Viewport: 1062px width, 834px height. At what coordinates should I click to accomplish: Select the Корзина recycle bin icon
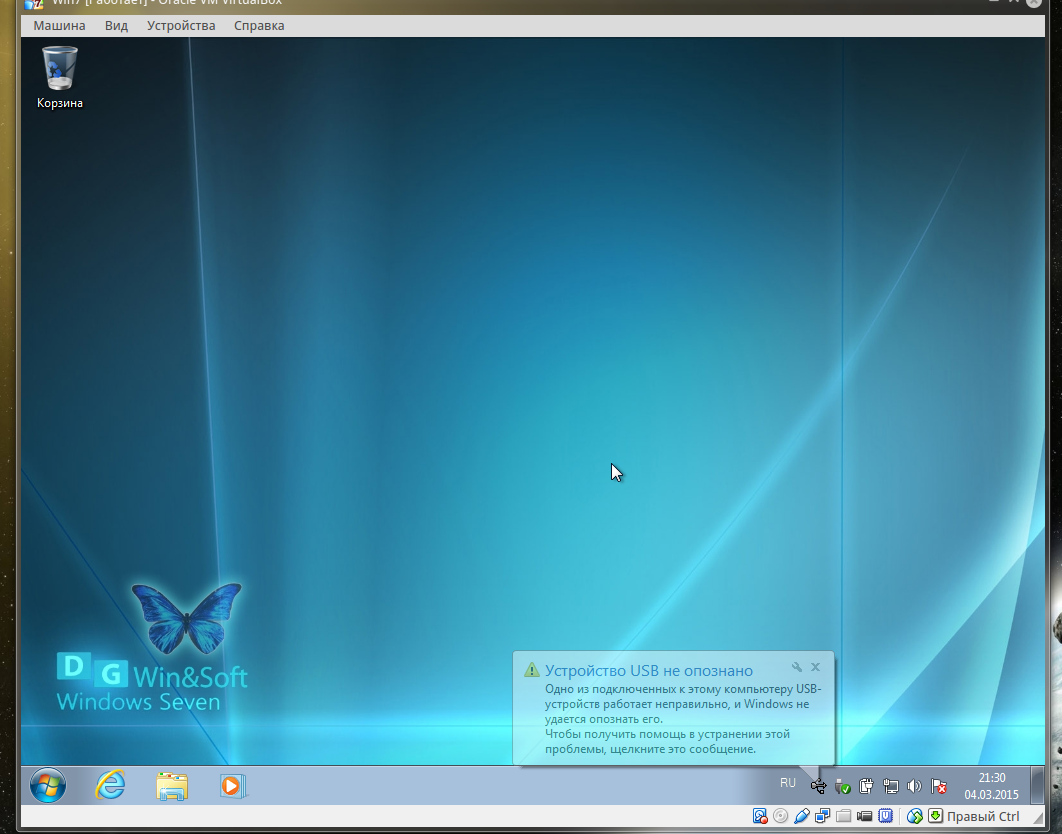pyautogui.click(x=60, y=77)
